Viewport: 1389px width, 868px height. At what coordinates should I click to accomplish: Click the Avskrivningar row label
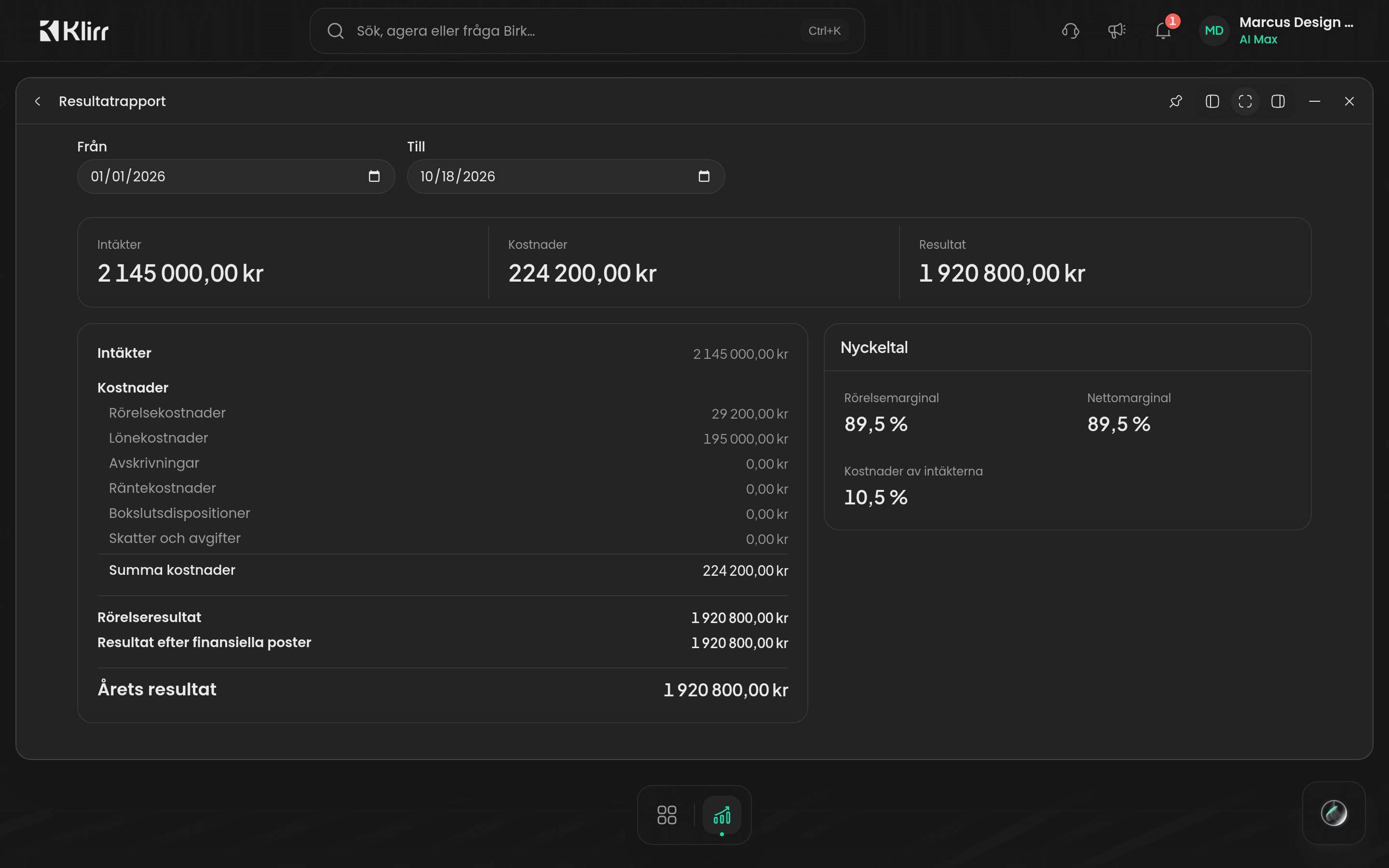coord(154,463)
